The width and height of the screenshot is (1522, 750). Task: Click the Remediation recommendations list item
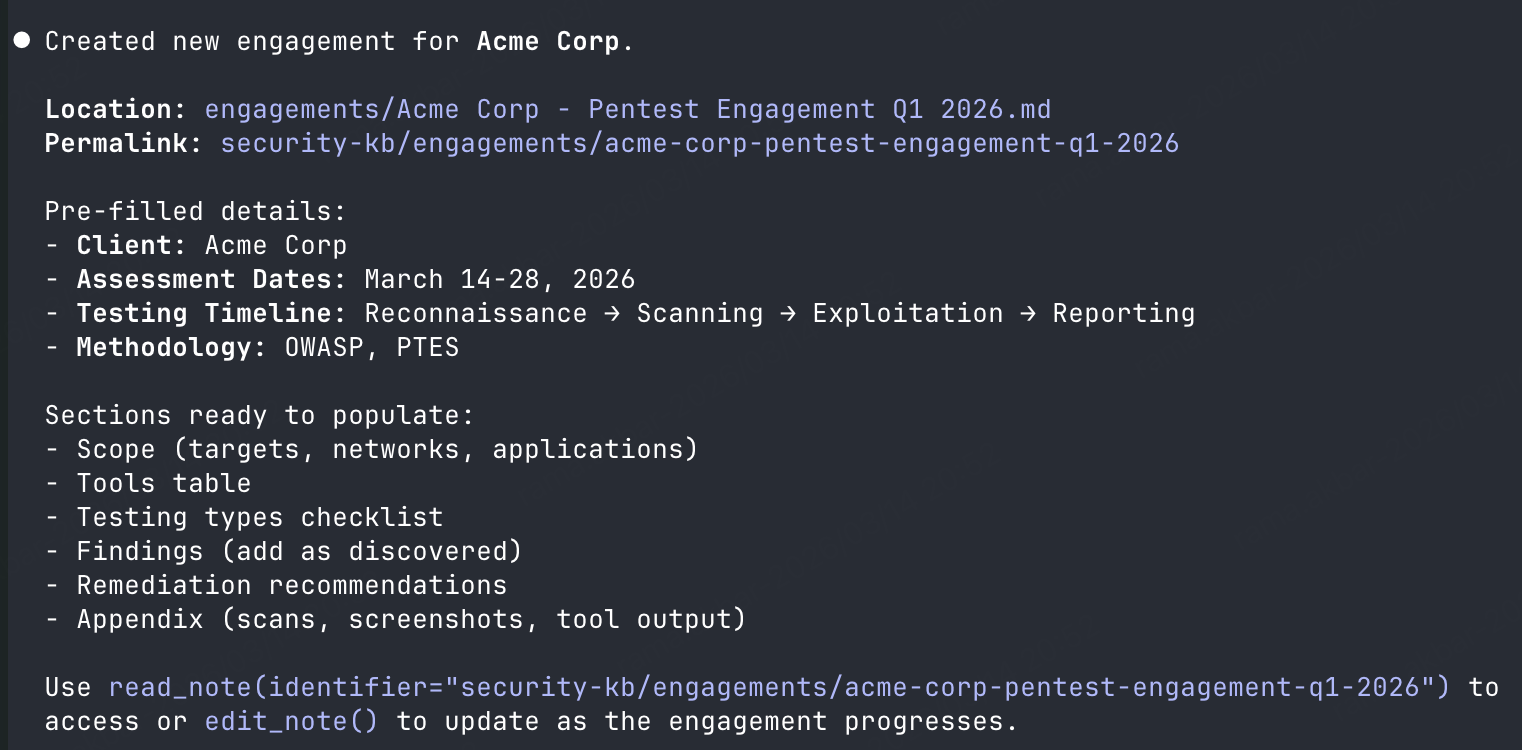[291, 585]
